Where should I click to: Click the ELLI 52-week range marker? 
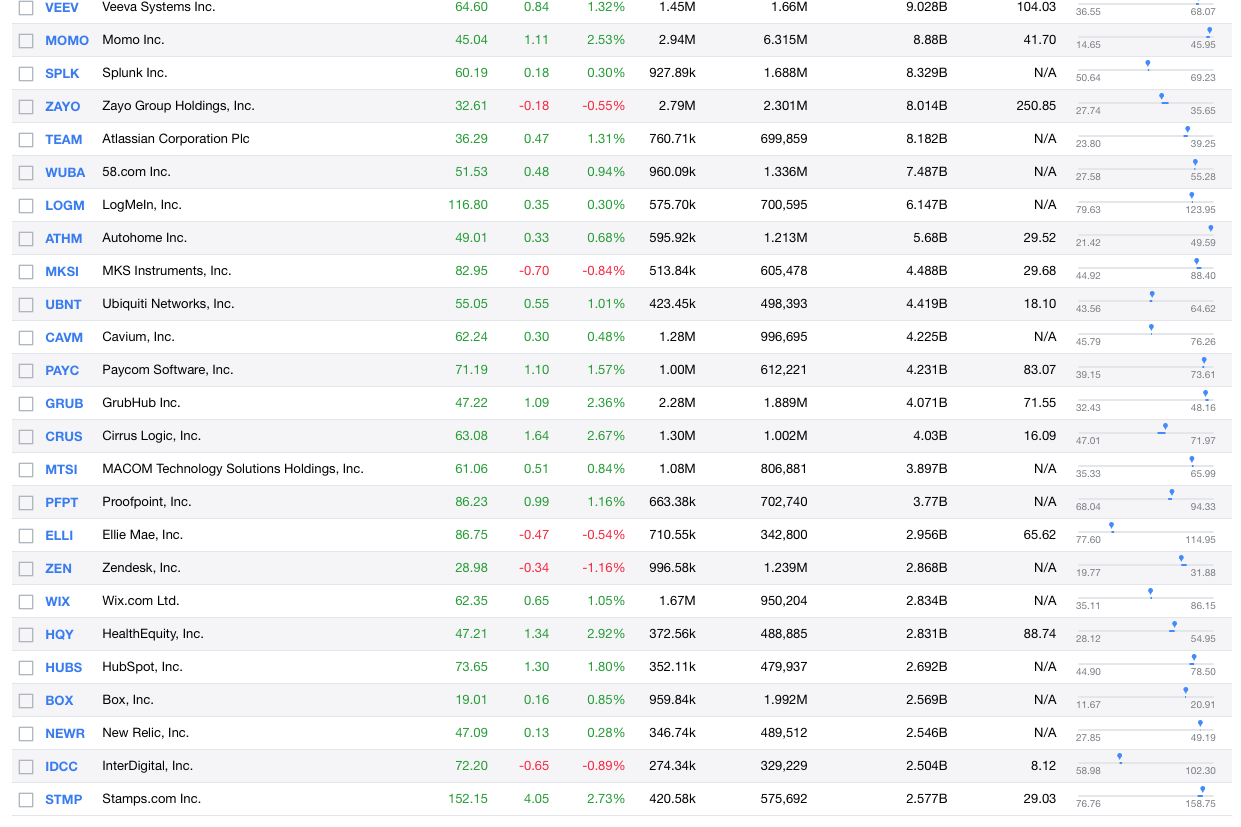[x=1111, y=526]
